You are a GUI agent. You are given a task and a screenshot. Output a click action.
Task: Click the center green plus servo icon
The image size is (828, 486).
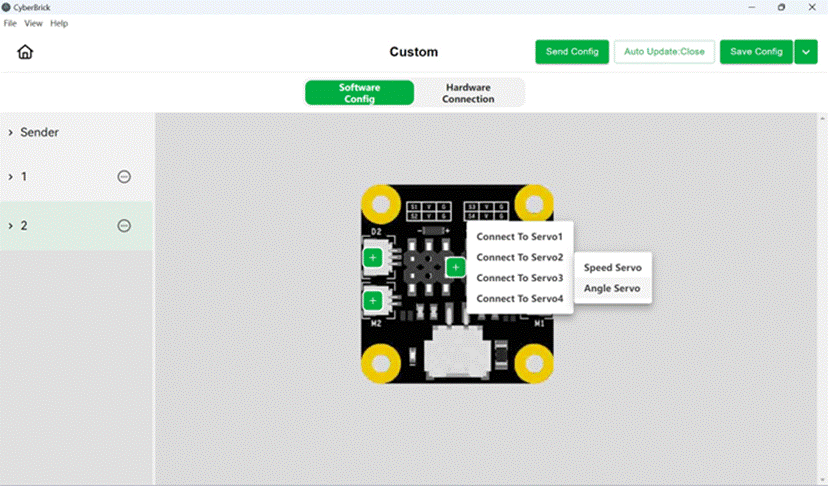[x=455, y=267]
